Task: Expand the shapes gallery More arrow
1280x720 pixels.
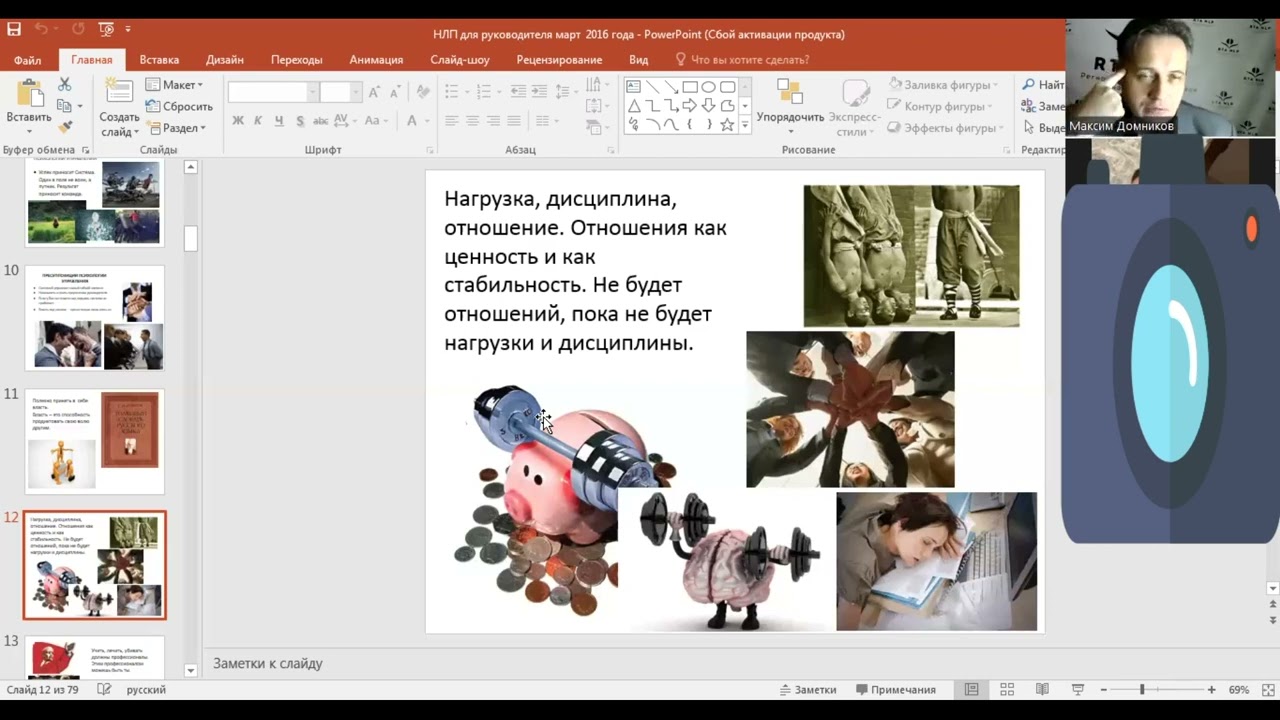Action: (745, 125)
